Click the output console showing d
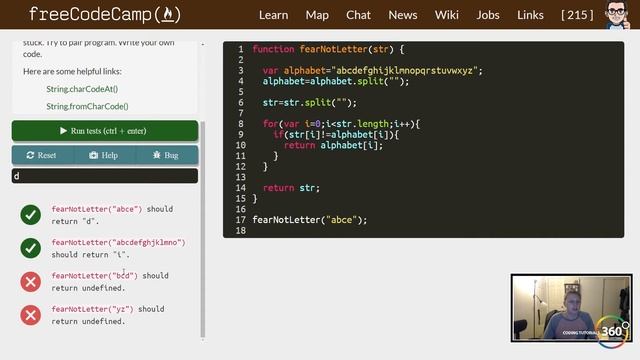This screenshot has height=360, width=640. tap(105, 176)
